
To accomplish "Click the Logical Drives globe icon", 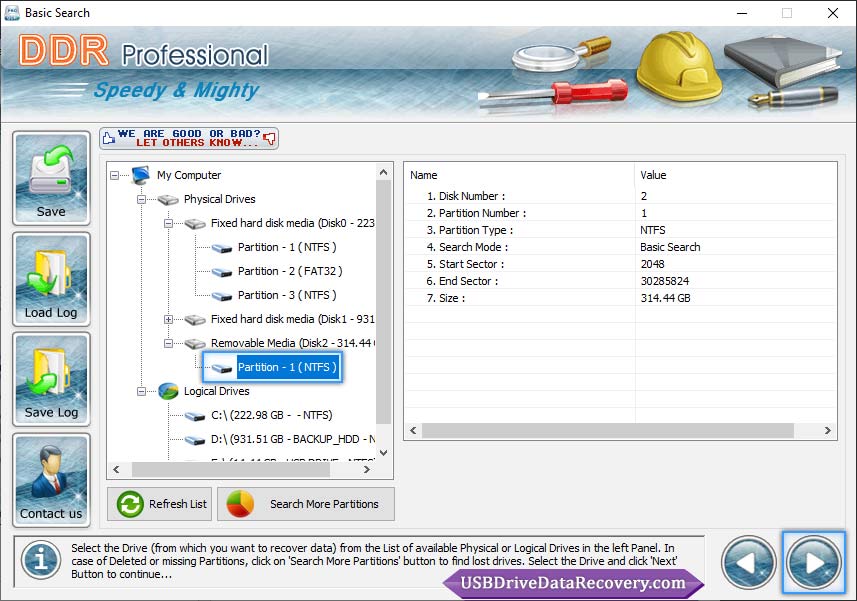I will 168,391.
